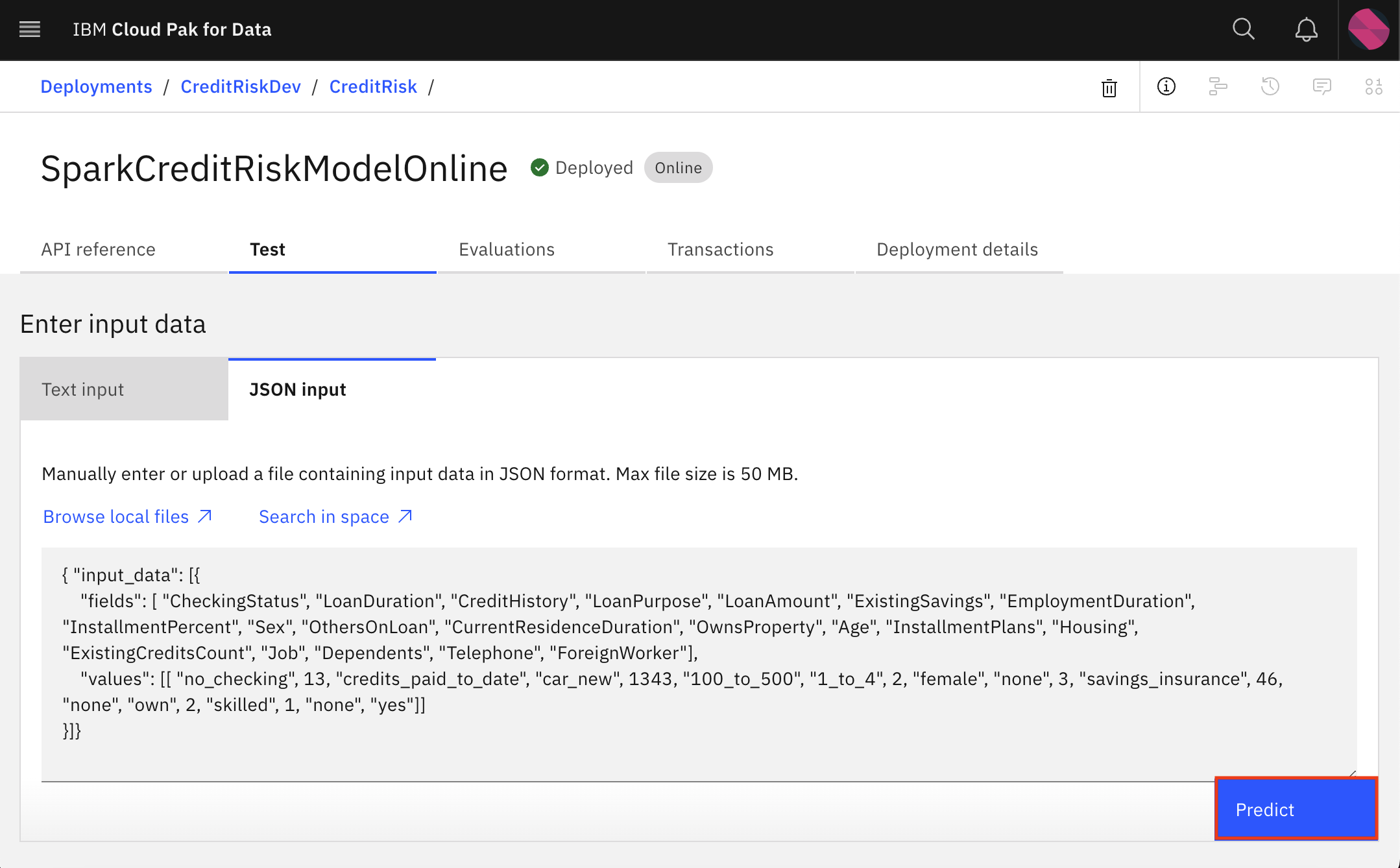Click the JSON input tab toggle
The width and height of the screenshot is (1400, 868).
tap(298, 388)
